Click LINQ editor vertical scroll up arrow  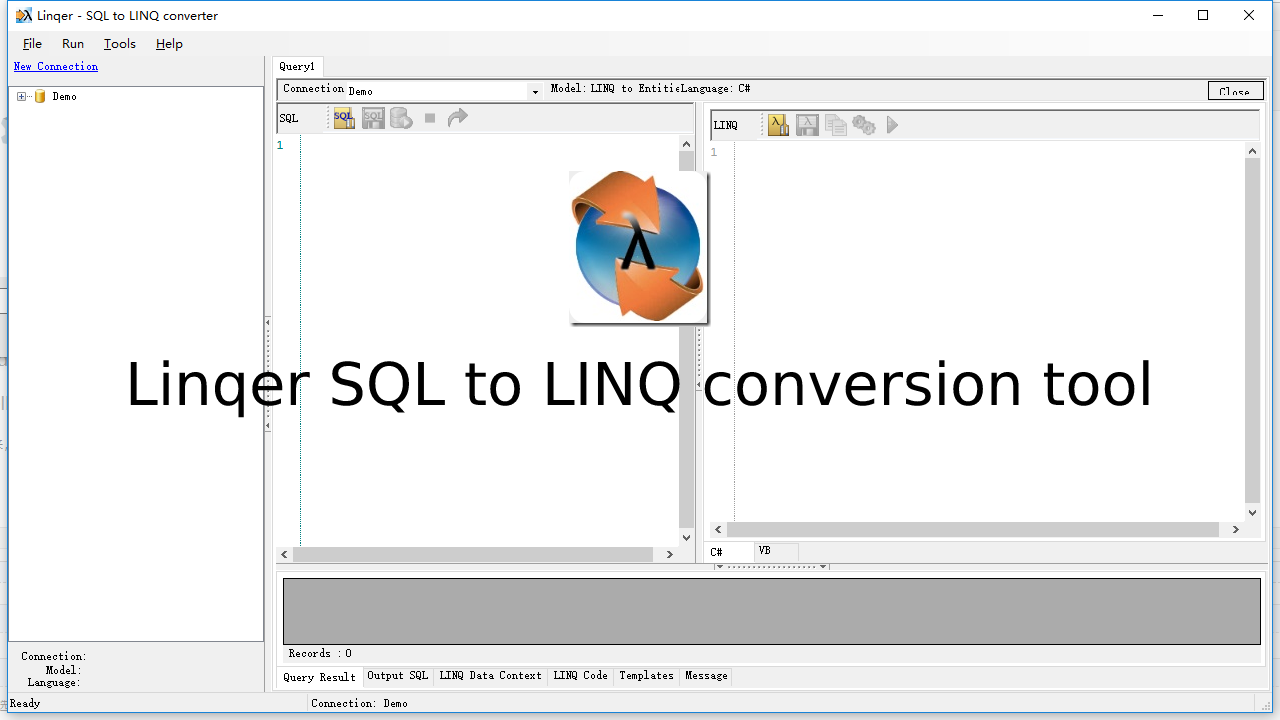pos(1252,151)
